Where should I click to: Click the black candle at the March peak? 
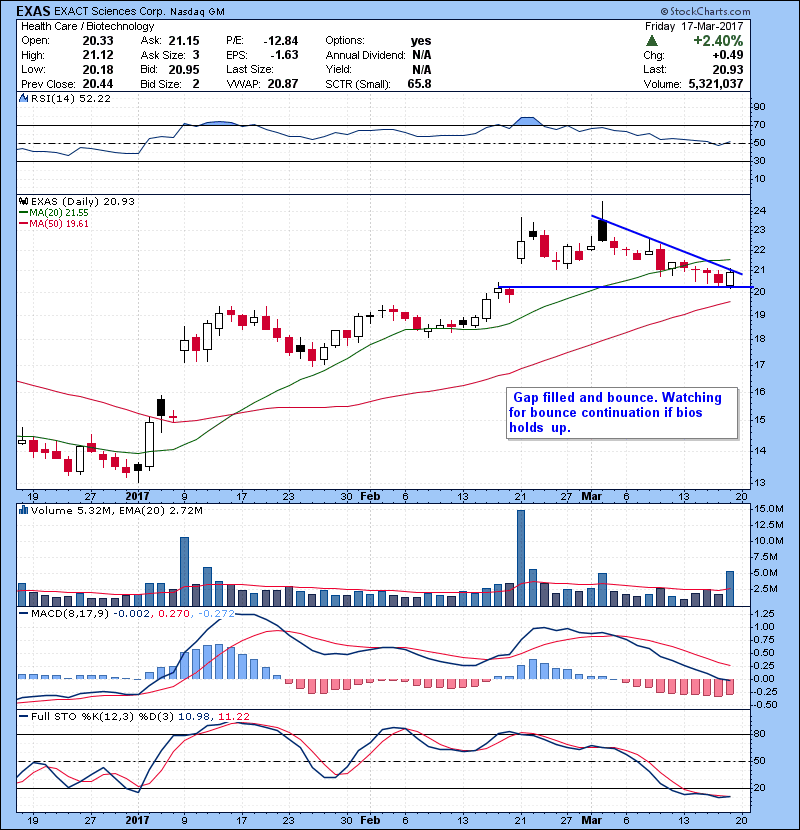[602, 229]
